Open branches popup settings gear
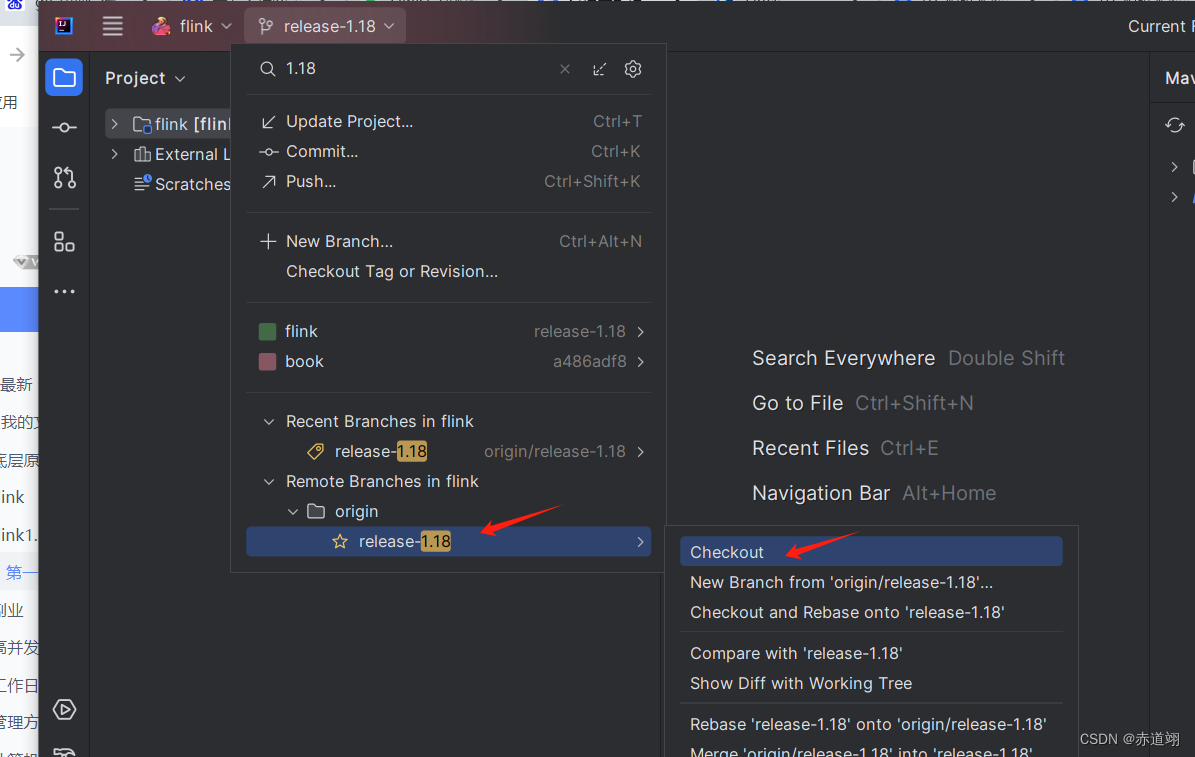The height and width of the screenshot is (757, 1195). (633, 69)
